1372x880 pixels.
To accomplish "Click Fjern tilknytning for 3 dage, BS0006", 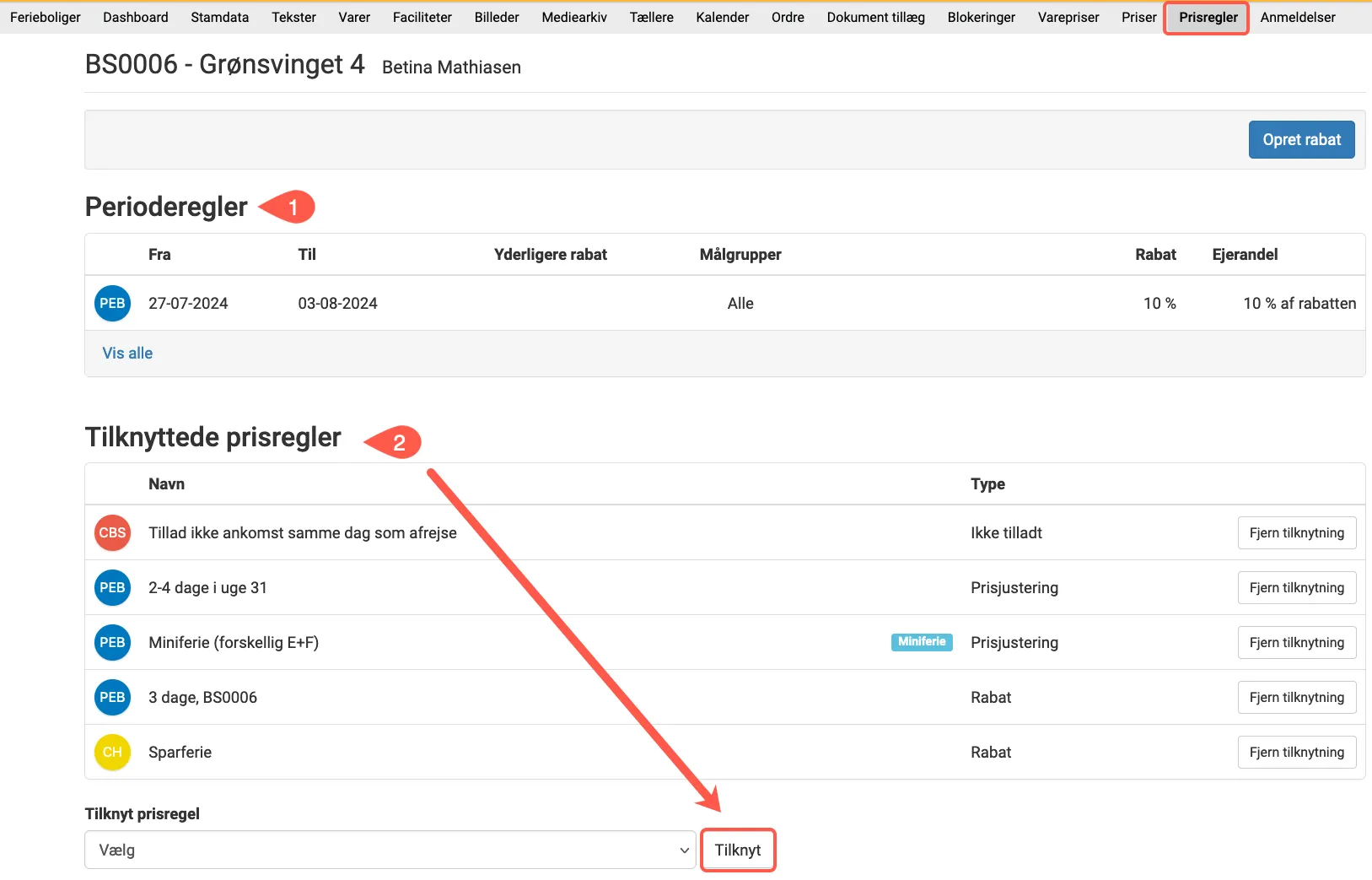I will [1296, 698].
